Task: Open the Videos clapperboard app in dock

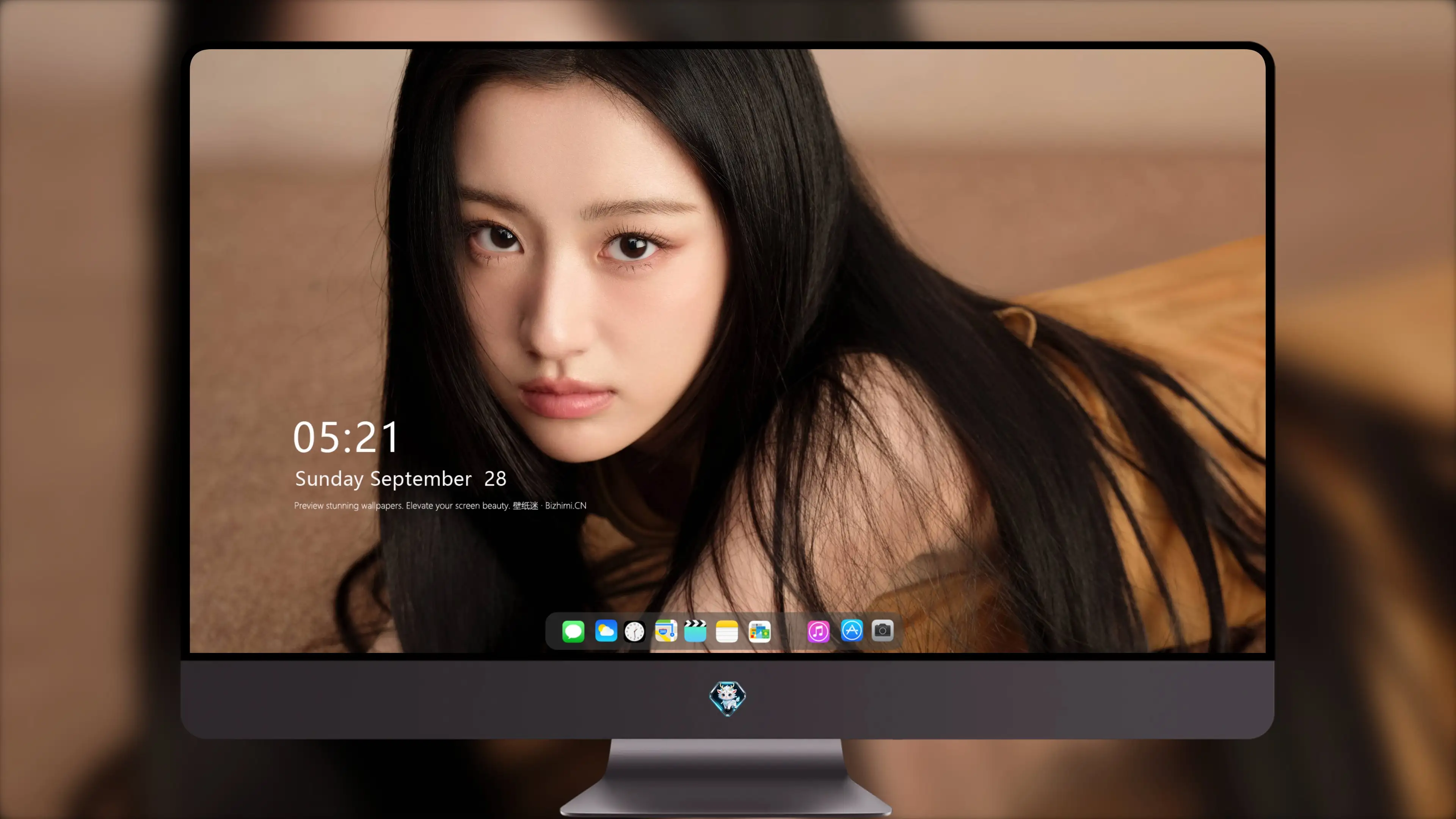Action: point(695,631)
